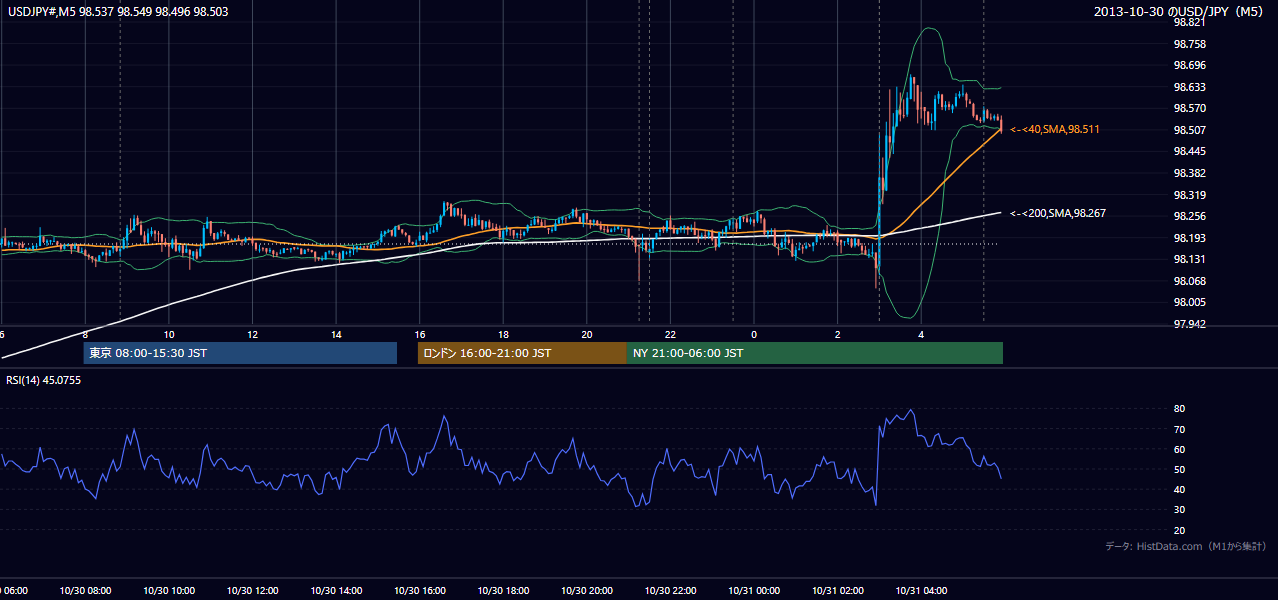1278x600 pixels.
Task: Click RSI scale level 30
Action: pos(1179,510)
